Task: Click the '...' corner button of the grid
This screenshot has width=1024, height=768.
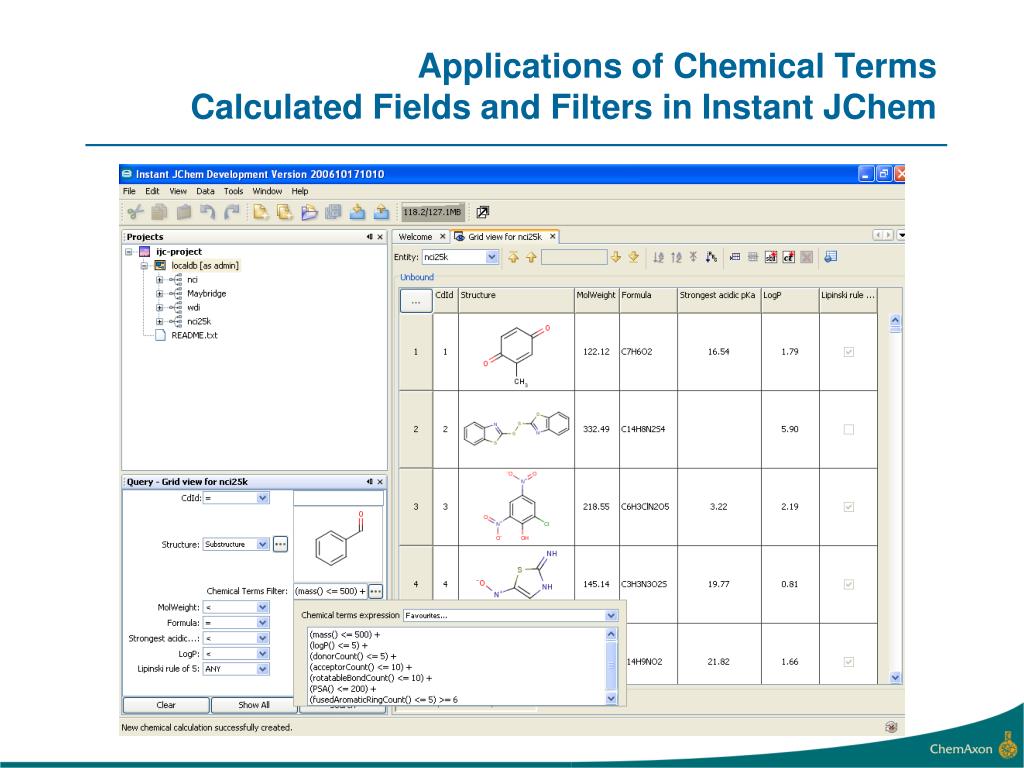Action: click(x=416, y=302)
